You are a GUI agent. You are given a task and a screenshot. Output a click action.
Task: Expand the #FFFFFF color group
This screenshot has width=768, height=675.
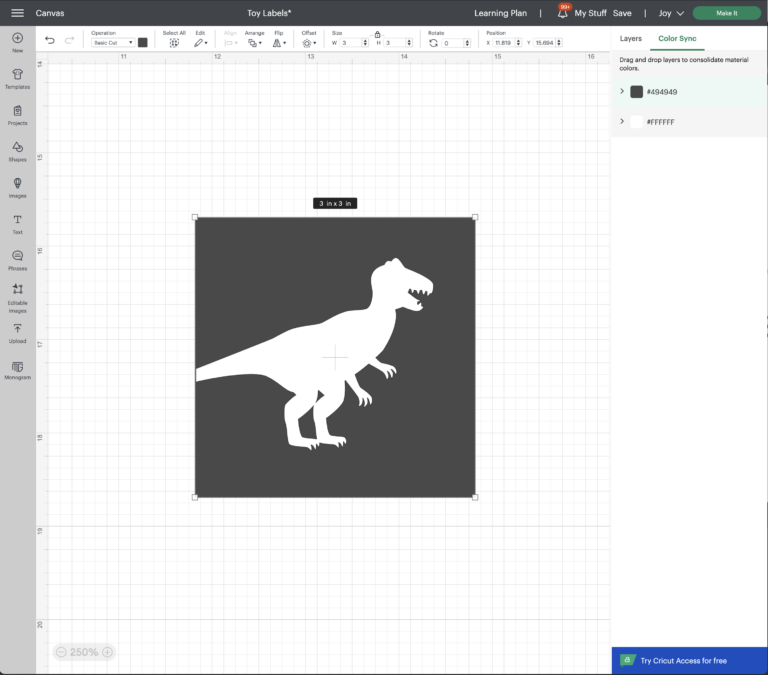622,121
